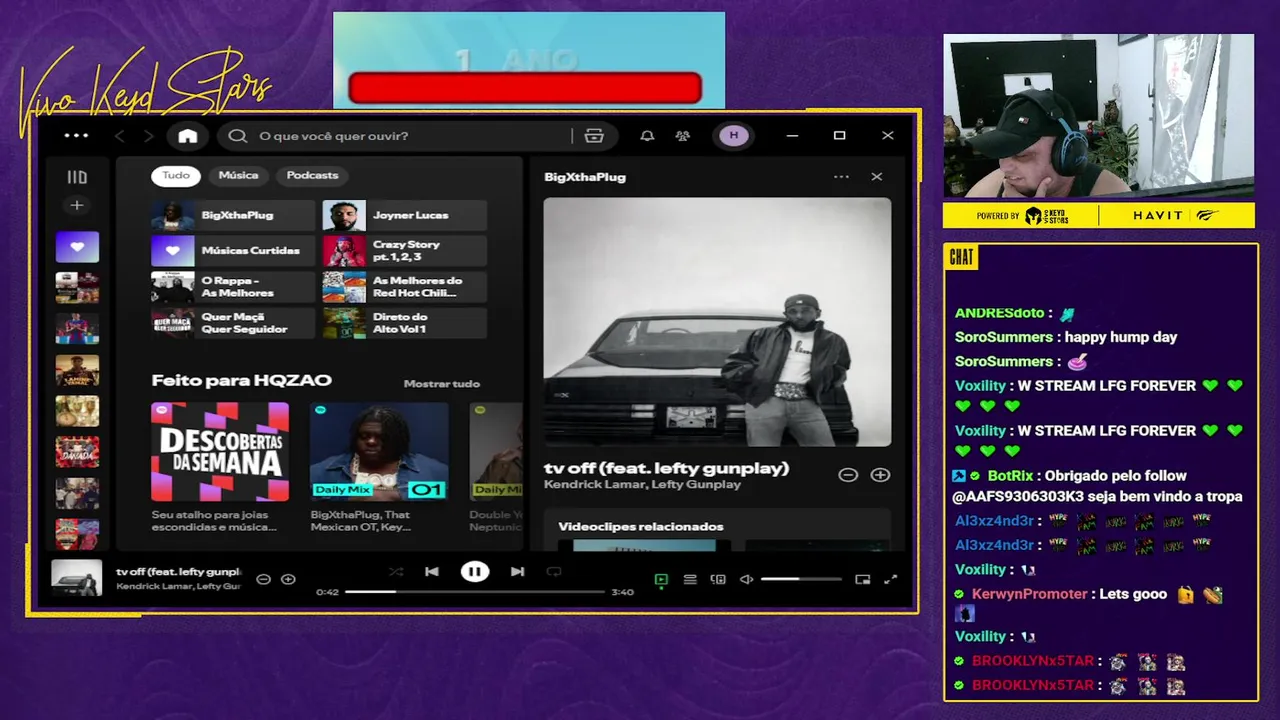The height and width of the screenshot is (720, 1280).
Task: Click now-playing thumbnail in bottom bar
Action: 77,578
